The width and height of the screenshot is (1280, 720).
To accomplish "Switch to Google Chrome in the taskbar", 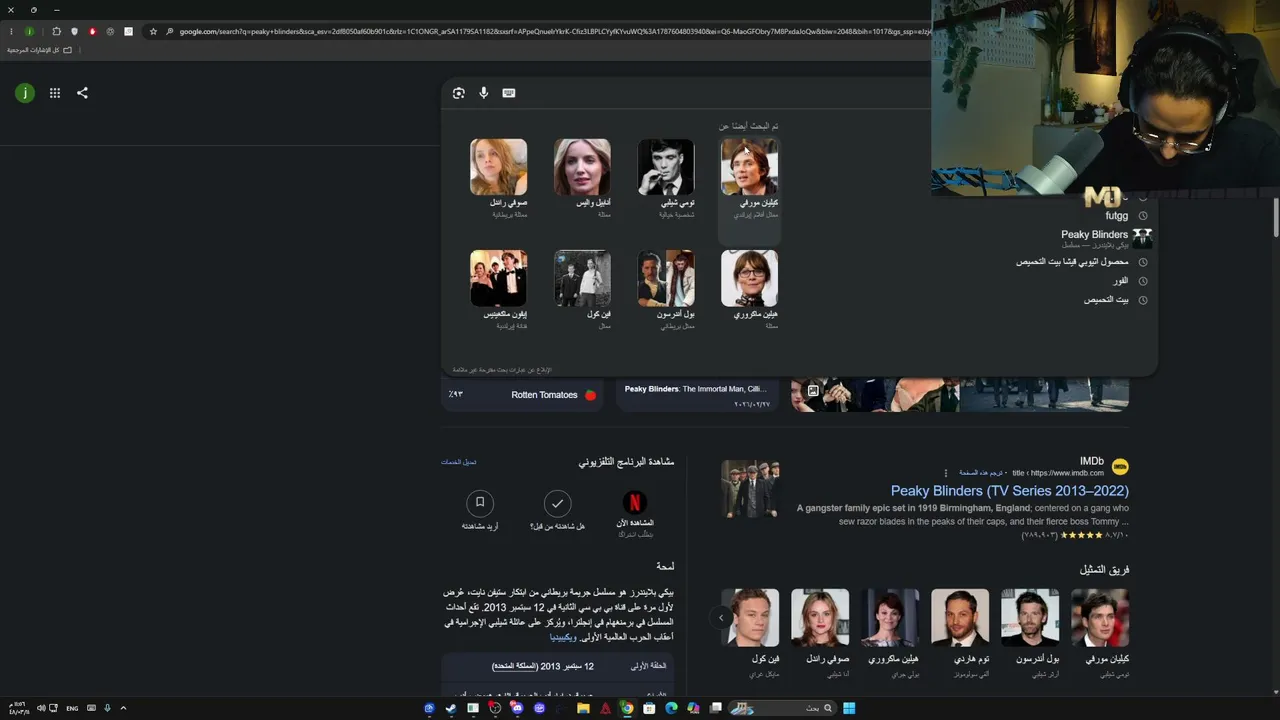I will [627, 708].
